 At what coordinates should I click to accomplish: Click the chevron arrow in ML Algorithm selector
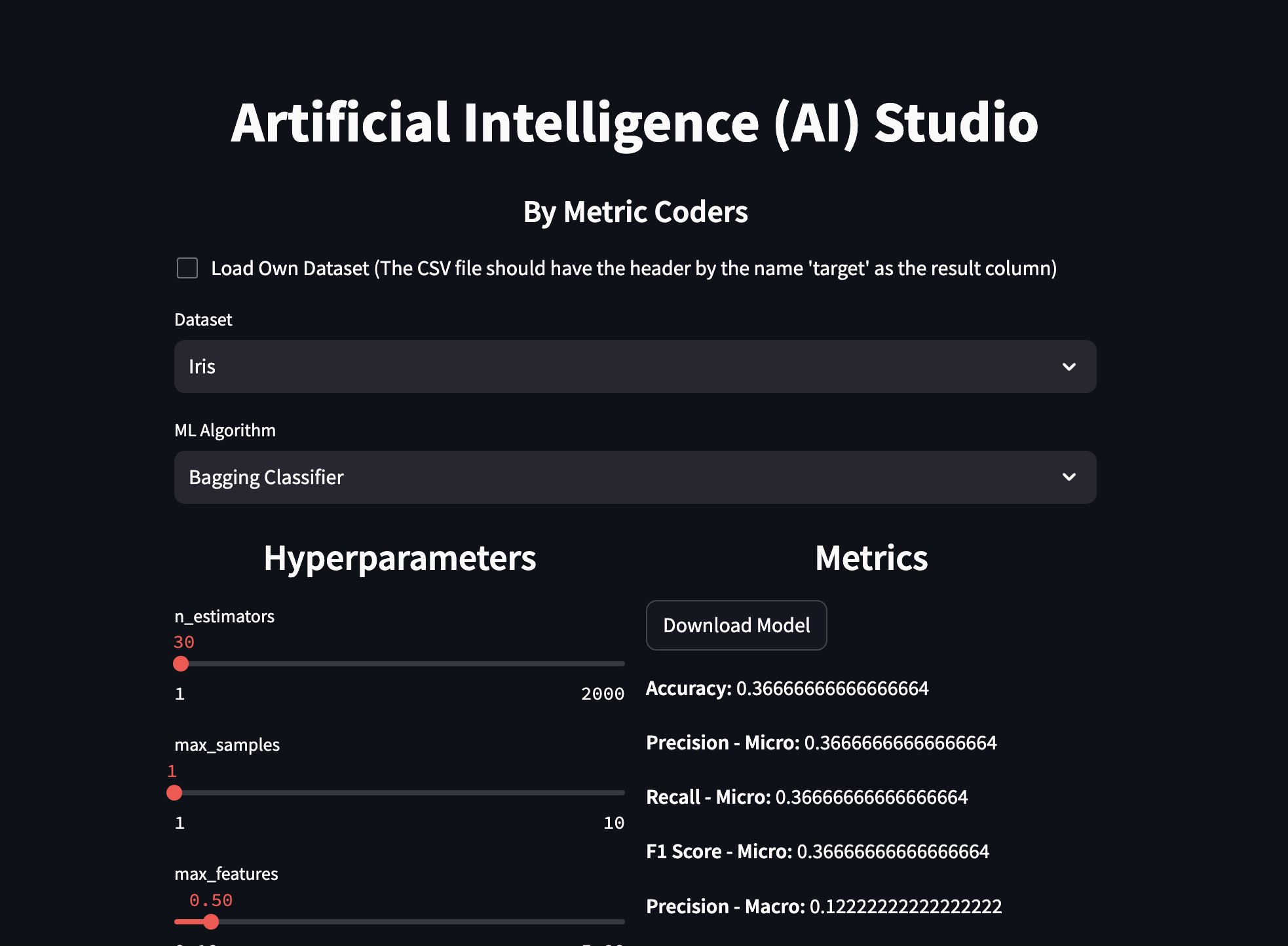point(1069,477)
